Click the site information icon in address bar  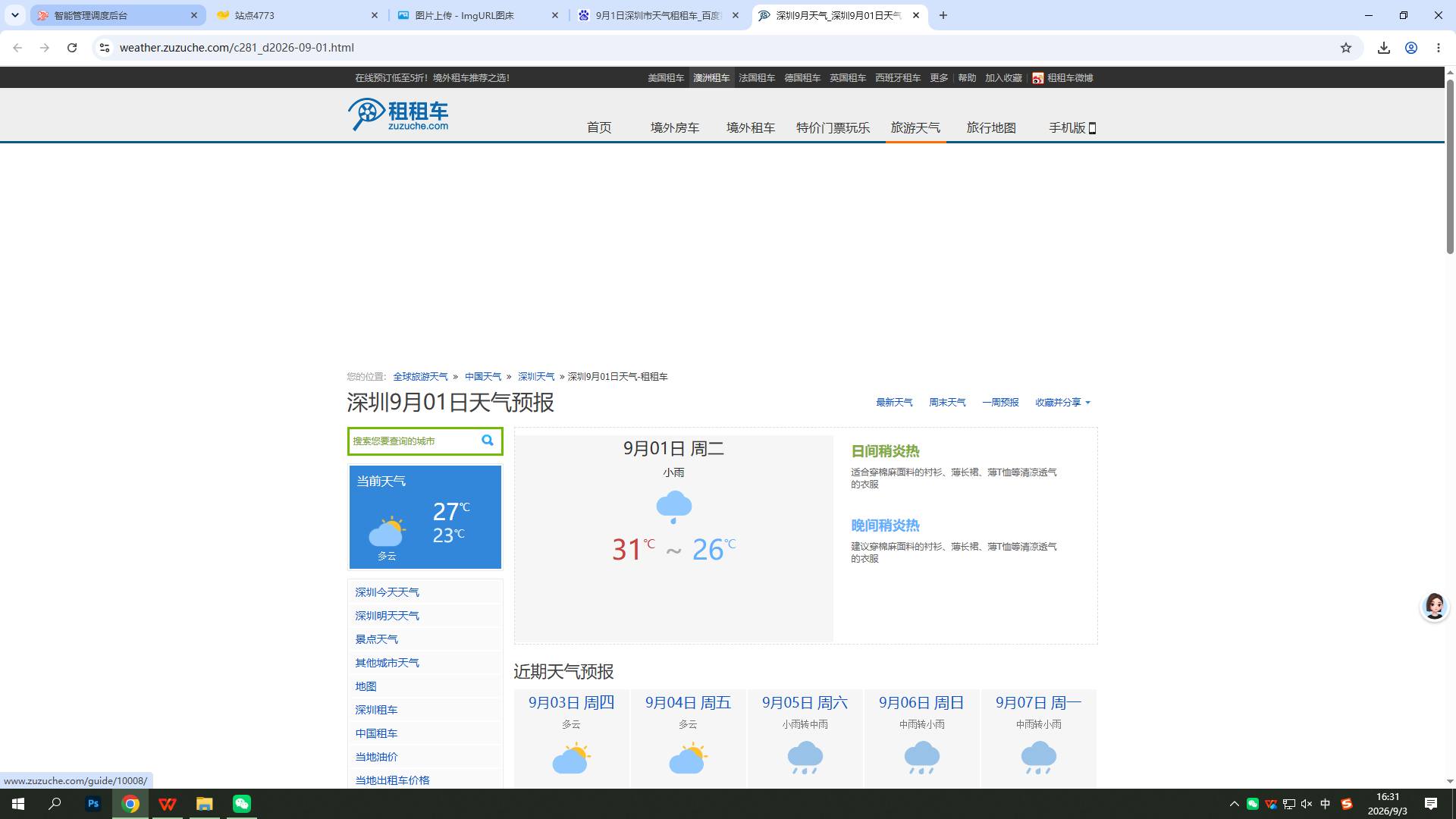point(105,48)
